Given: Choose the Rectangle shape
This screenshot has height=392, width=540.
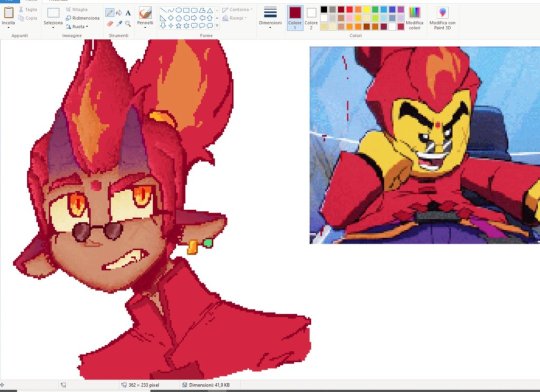Looking at the screenshot, I should tap(186, 10).
